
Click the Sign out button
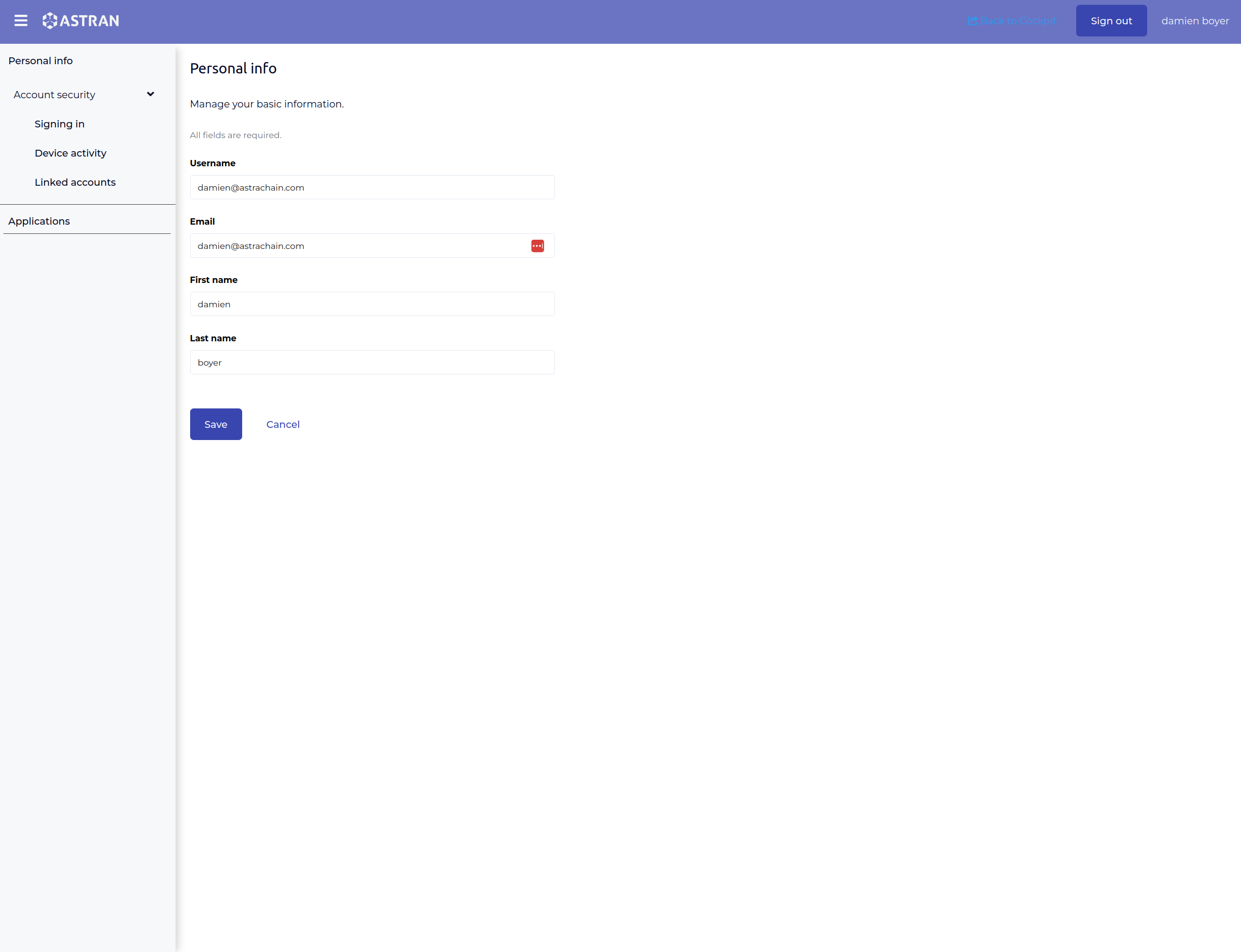point(1111,21)
